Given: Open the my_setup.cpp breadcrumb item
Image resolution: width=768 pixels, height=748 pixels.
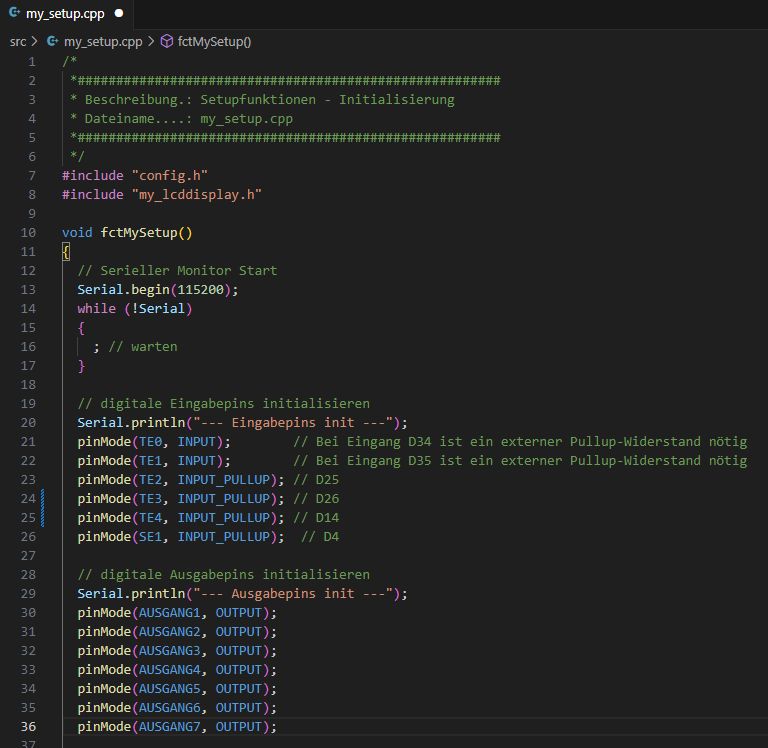Looking at the screenshot, I should 102,41.
